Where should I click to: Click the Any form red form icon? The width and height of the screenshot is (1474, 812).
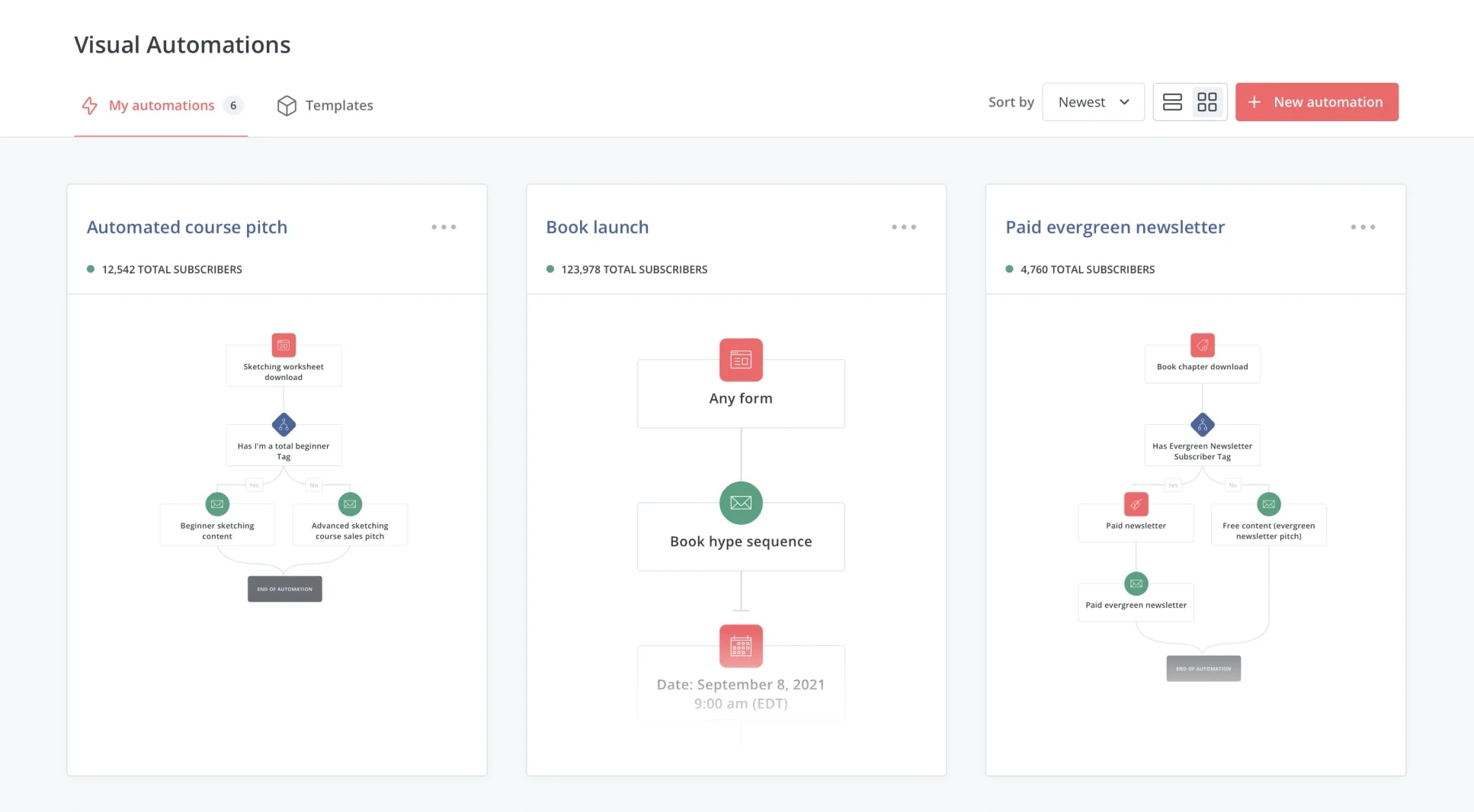click(x=741, y=360)
